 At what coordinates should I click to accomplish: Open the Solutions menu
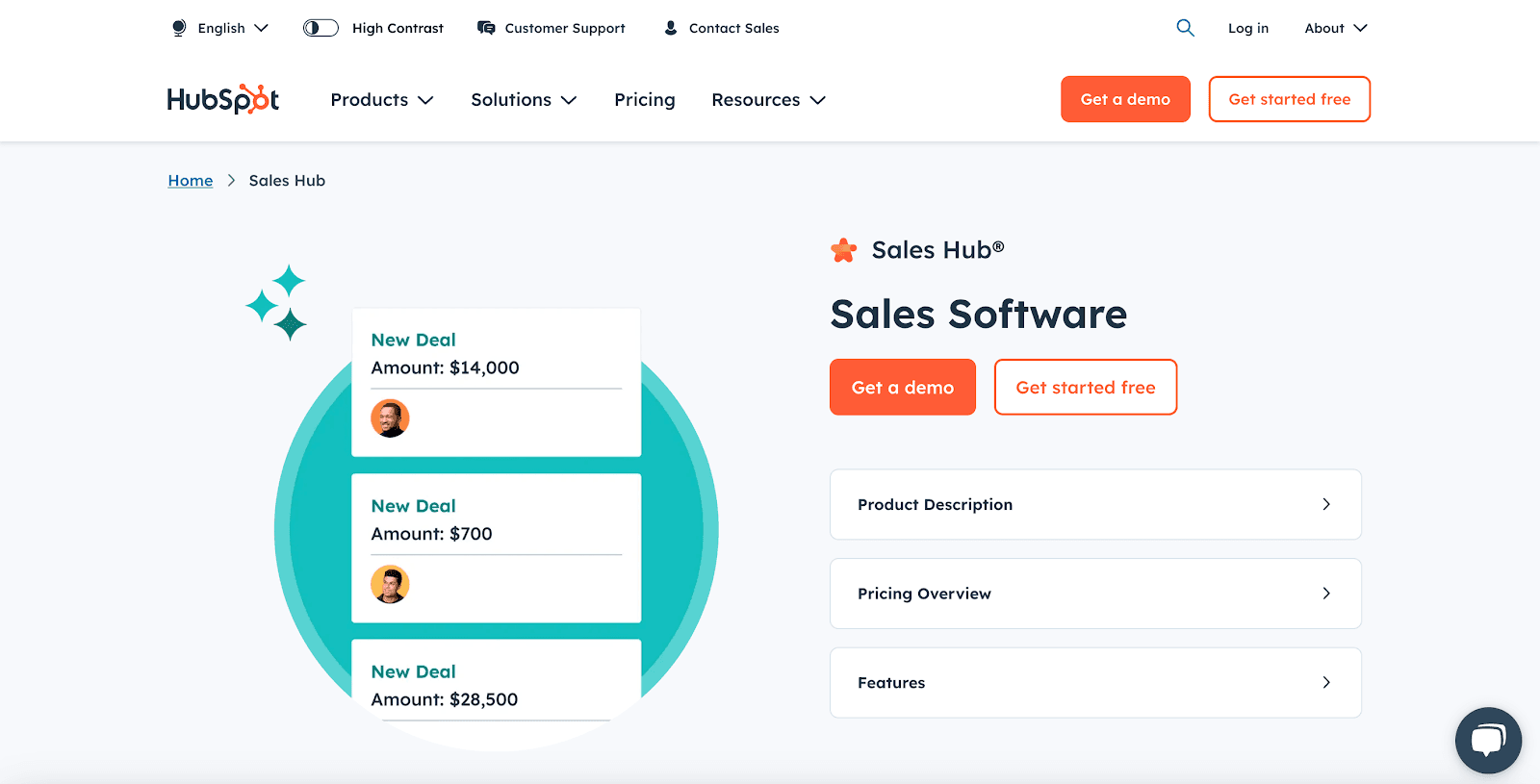(524, 100)
